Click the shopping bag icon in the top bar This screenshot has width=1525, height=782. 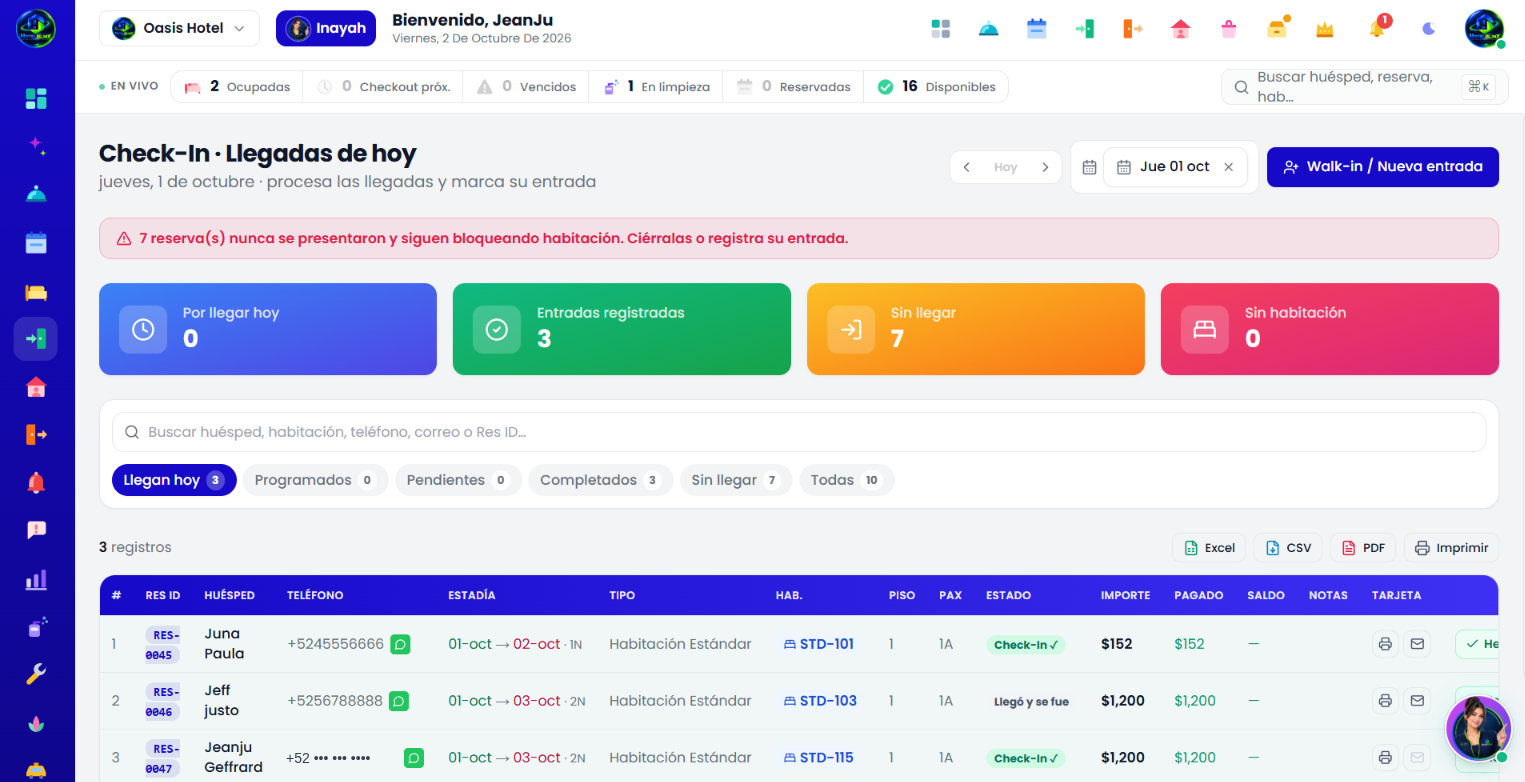click(1229, 29)
